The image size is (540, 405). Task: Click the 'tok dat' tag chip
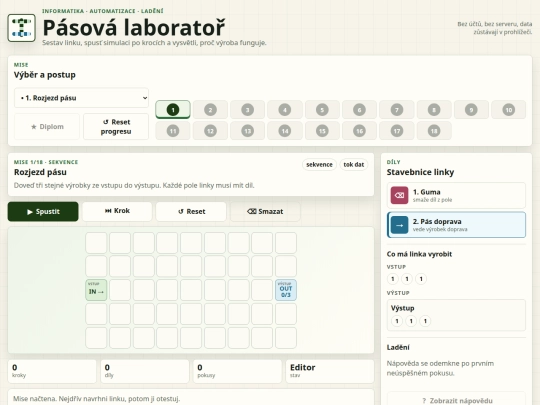coord(354,165)
